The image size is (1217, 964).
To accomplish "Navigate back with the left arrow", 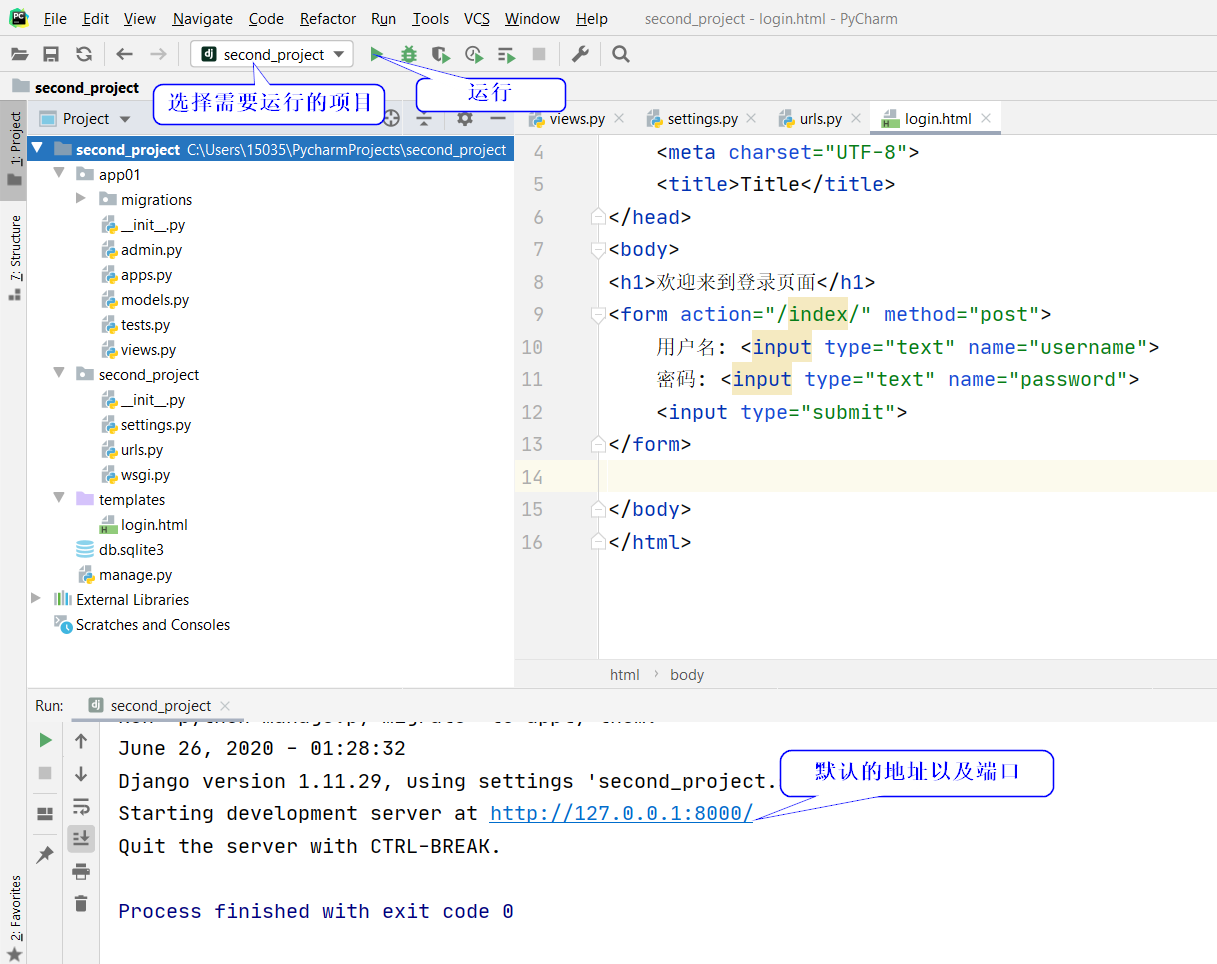I will tap(124, 54).
